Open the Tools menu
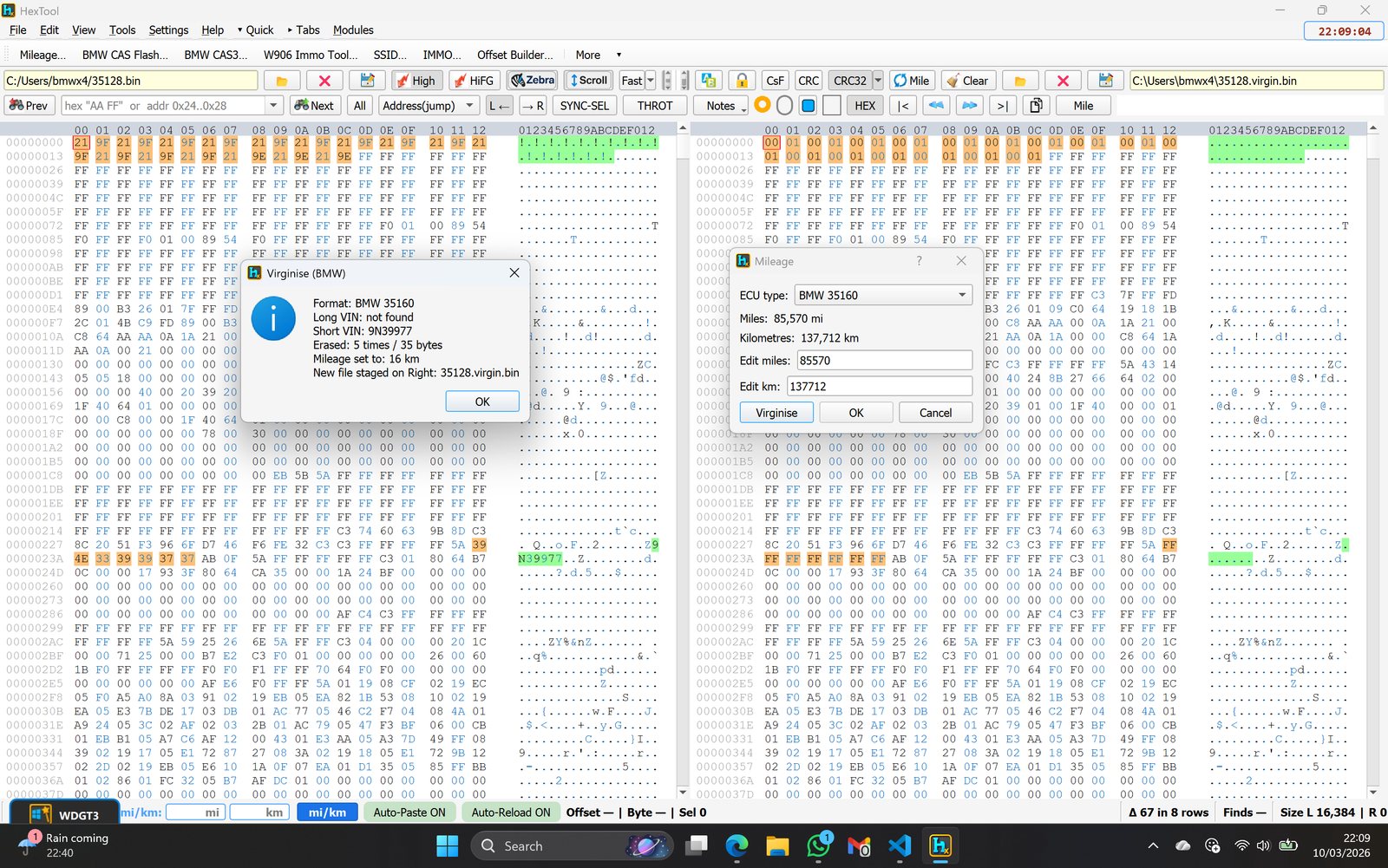1388x868 pixels. point(122,29)
